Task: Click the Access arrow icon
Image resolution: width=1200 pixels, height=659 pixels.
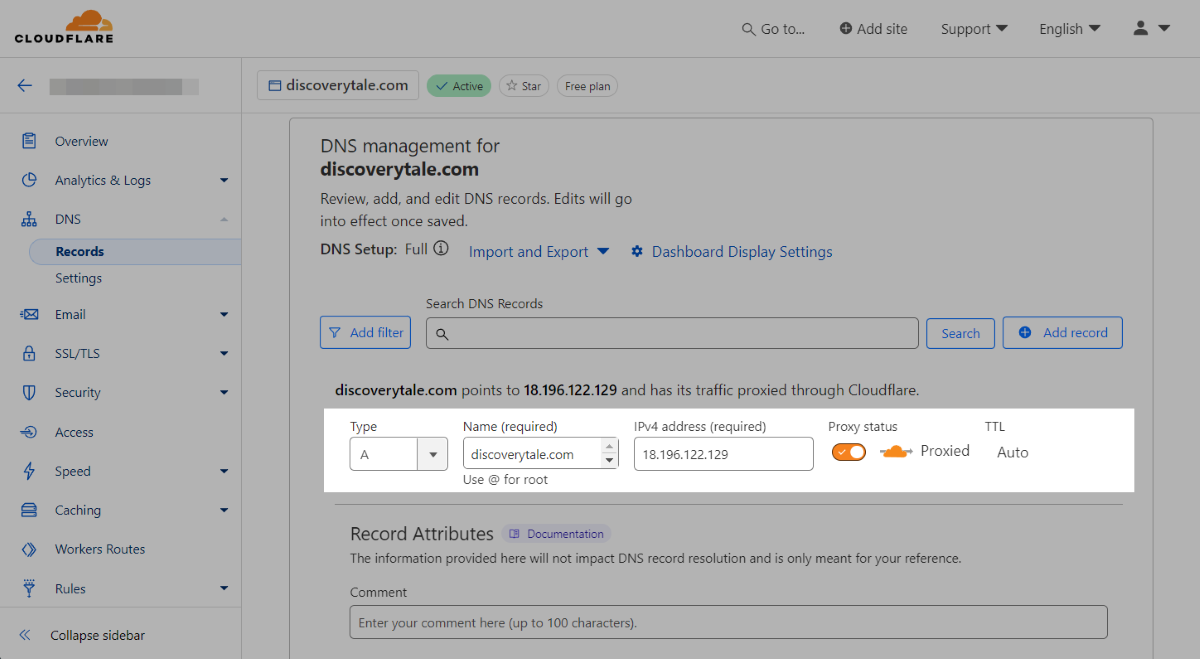Action: click(x=29, y=432)
